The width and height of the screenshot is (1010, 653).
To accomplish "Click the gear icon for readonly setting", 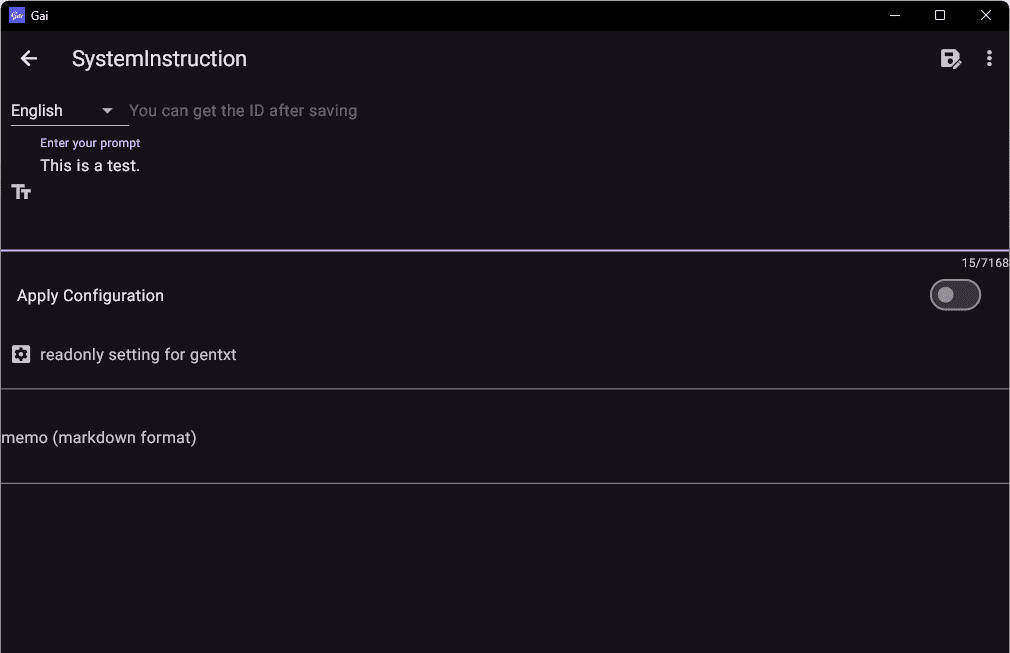I will point(21,354).
